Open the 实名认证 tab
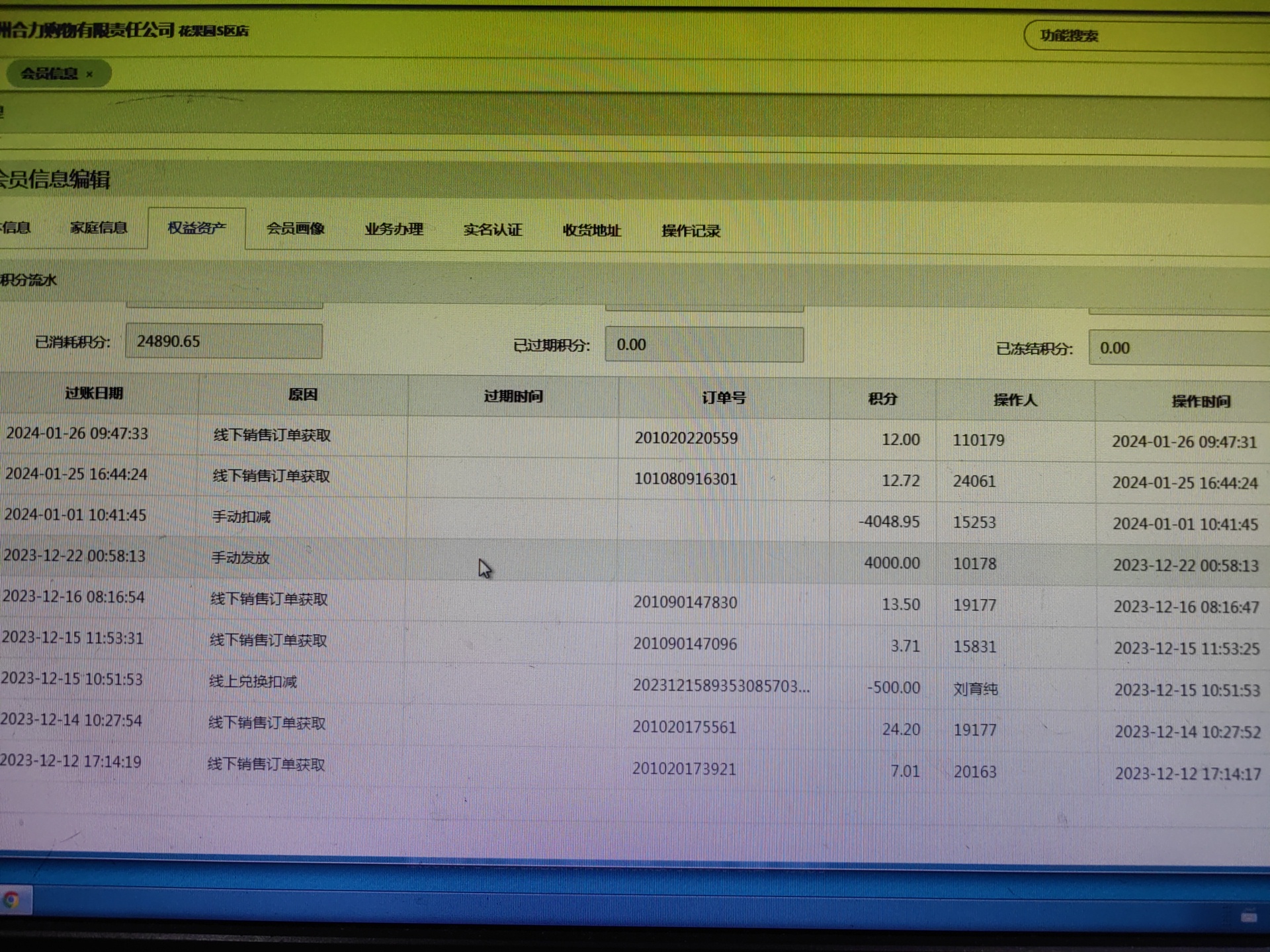 (493, 230)
